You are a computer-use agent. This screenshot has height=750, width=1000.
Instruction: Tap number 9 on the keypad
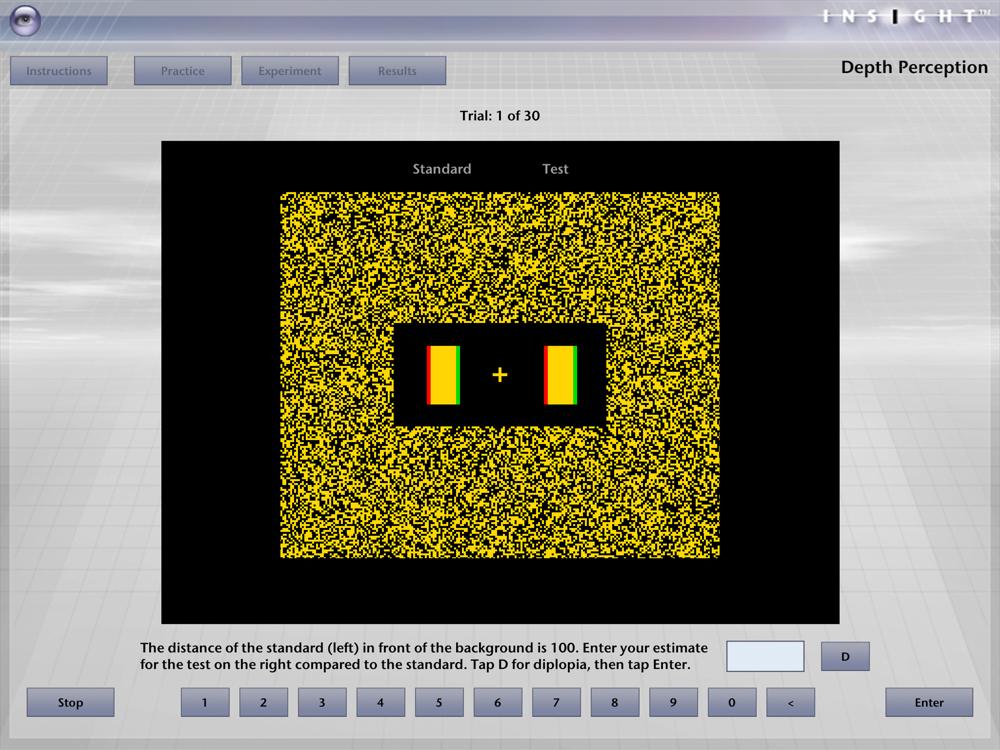[673, 702]
